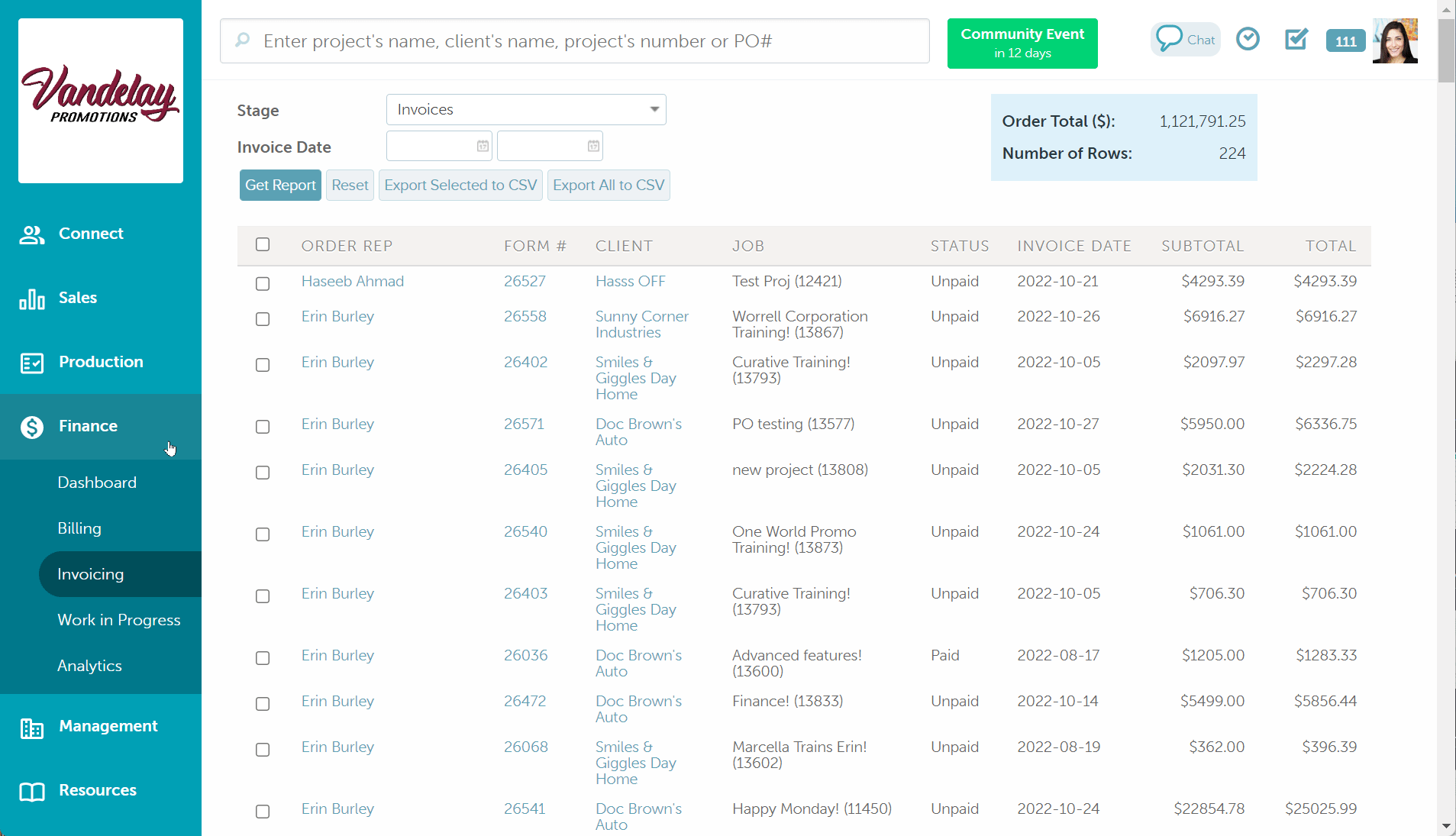Click Export All to CSV
1456x836 pixels.
[609, 185]
